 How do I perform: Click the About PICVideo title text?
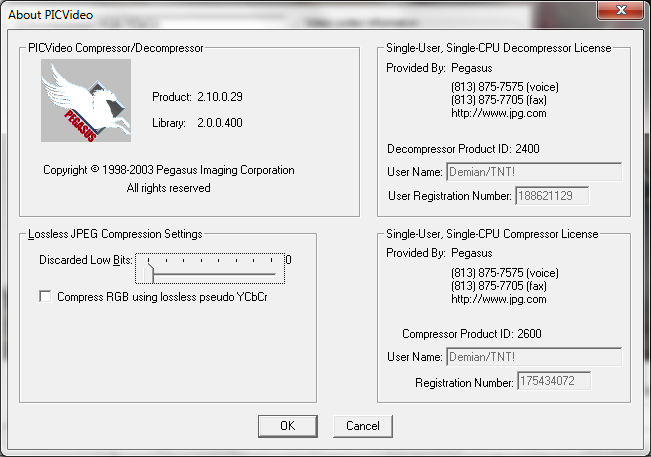click(x=51, y=15)
